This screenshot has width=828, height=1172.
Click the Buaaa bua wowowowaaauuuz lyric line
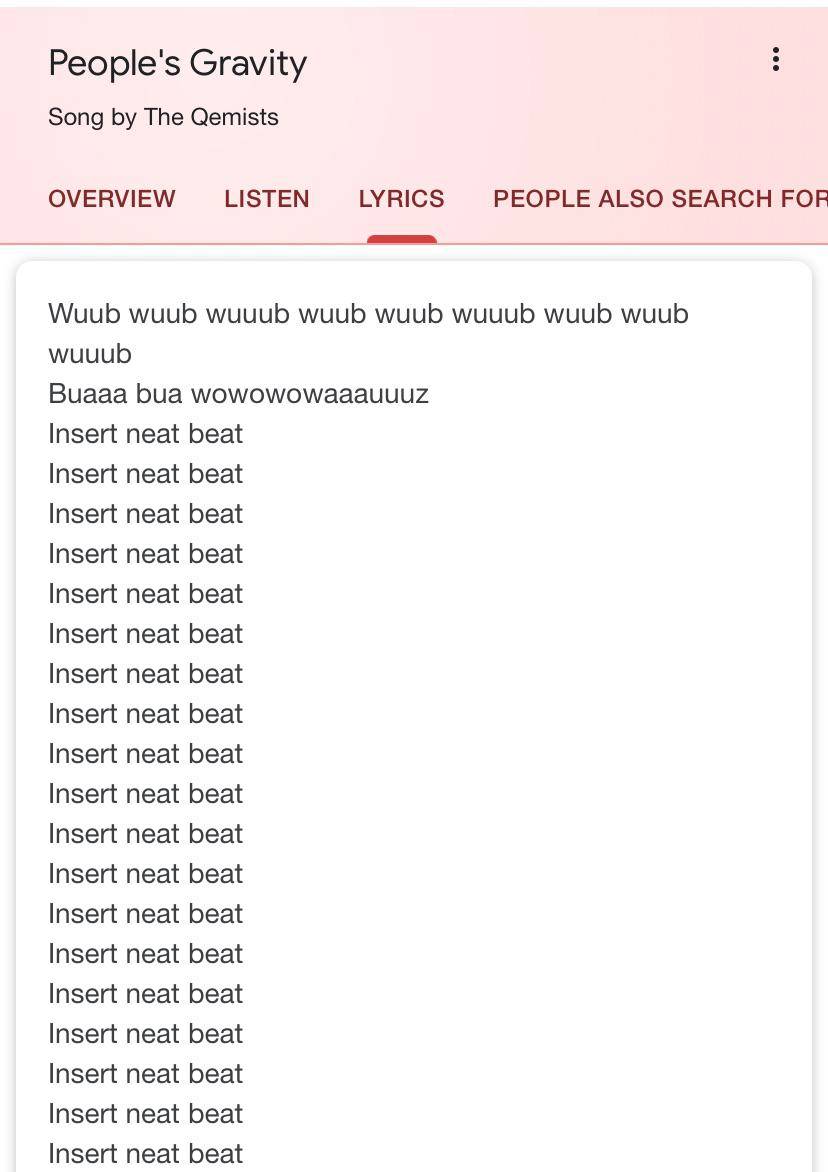click(x=238, y=394)
